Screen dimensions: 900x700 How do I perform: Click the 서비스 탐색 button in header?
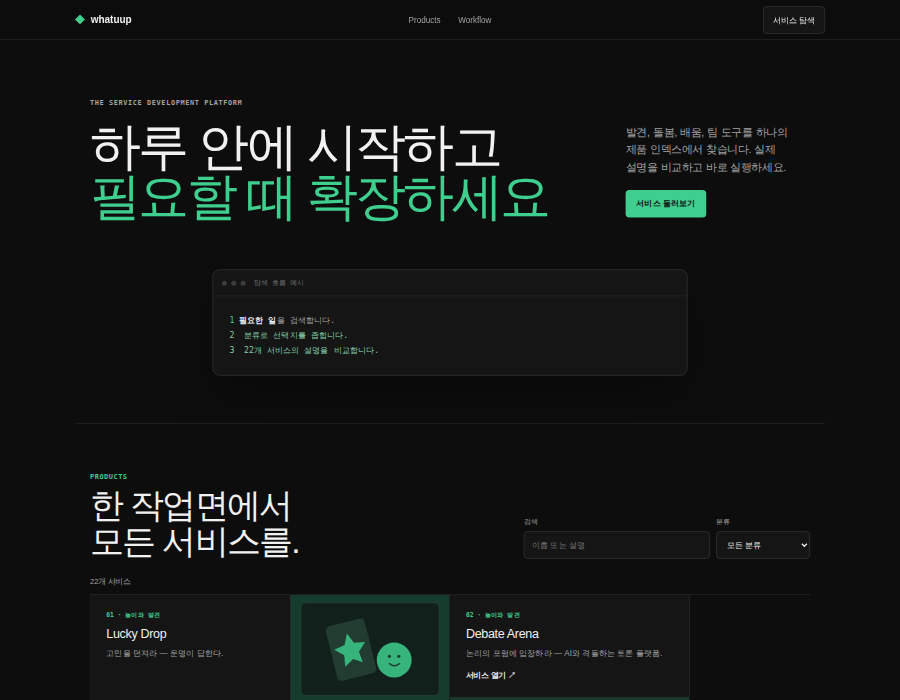click(x=793, y=20)
